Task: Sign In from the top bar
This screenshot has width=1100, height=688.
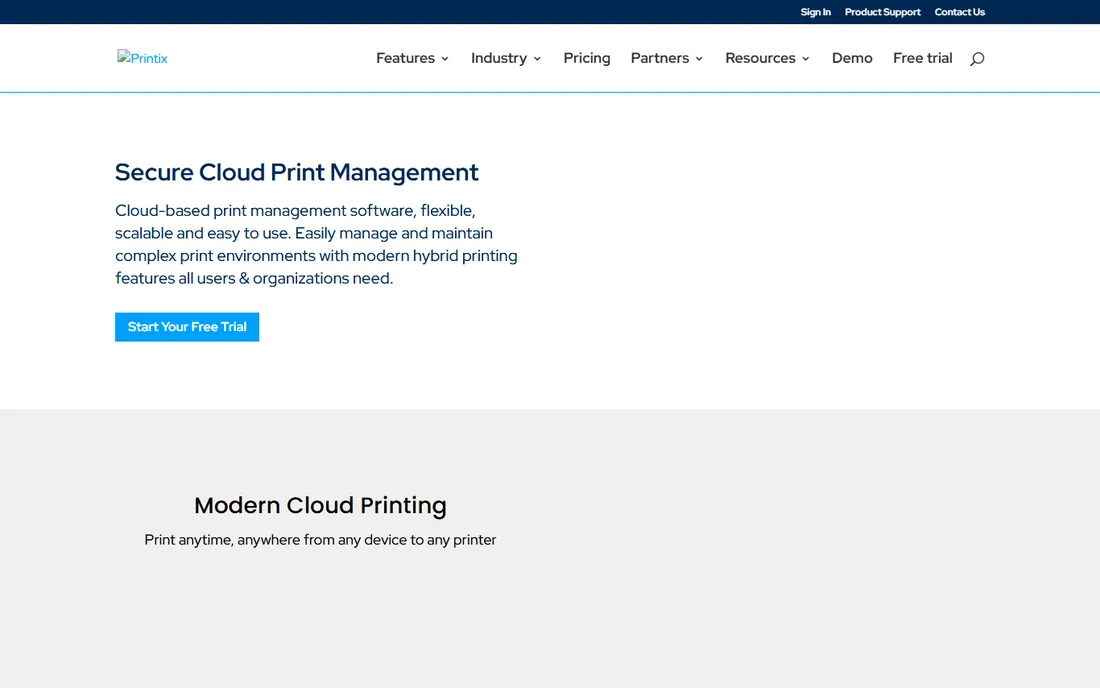Action: 815,12
